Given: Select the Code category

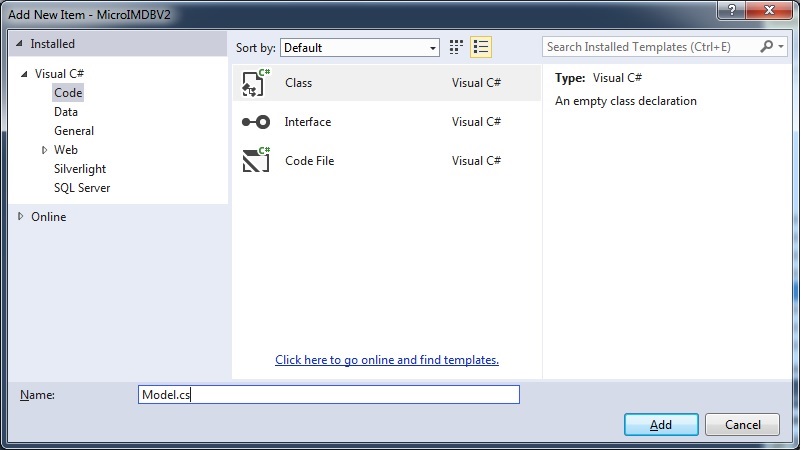Looking at the screenshot, I should (68, 93).
